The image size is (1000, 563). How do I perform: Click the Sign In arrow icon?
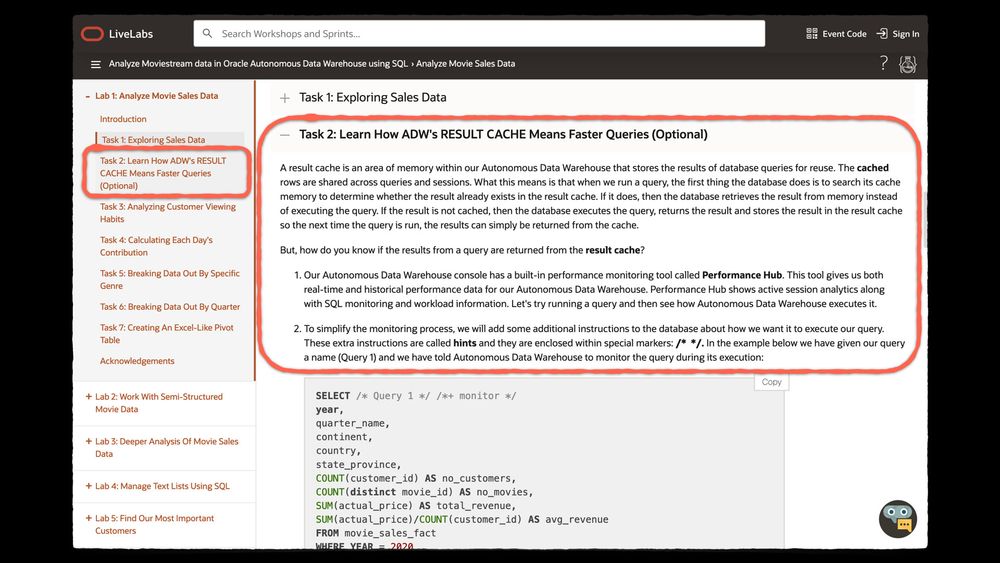[x=882, y=34]
